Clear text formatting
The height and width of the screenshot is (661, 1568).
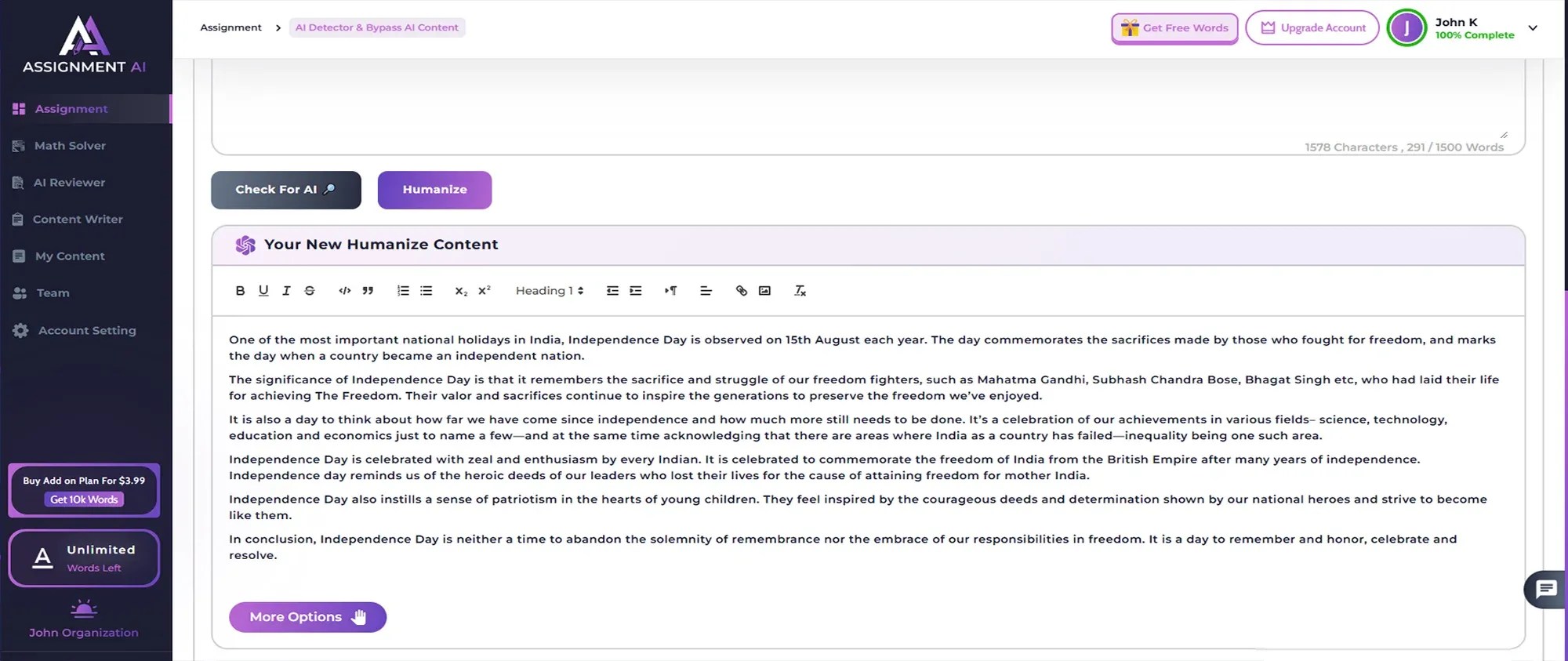coord(800,291)
